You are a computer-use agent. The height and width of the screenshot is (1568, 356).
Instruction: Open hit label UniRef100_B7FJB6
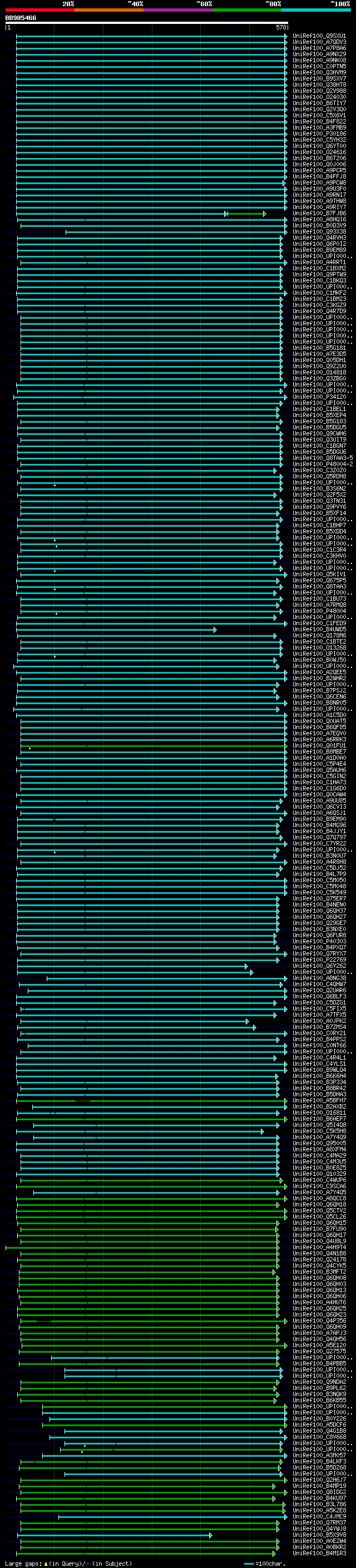tap(319, 213)
